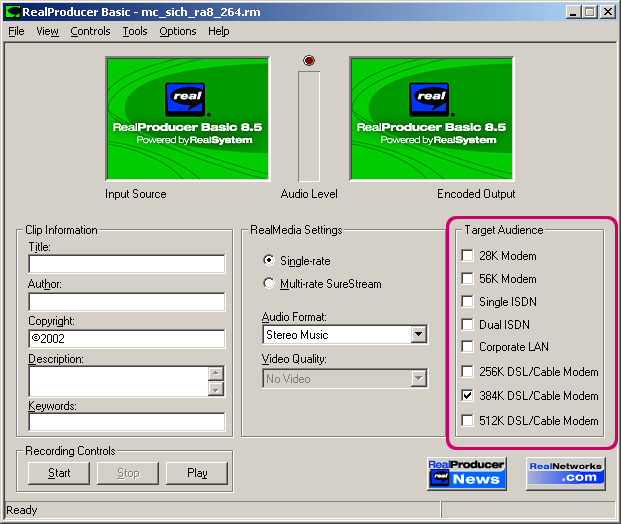Uncheck the 384K DSL/Cable Modem box

467,395
